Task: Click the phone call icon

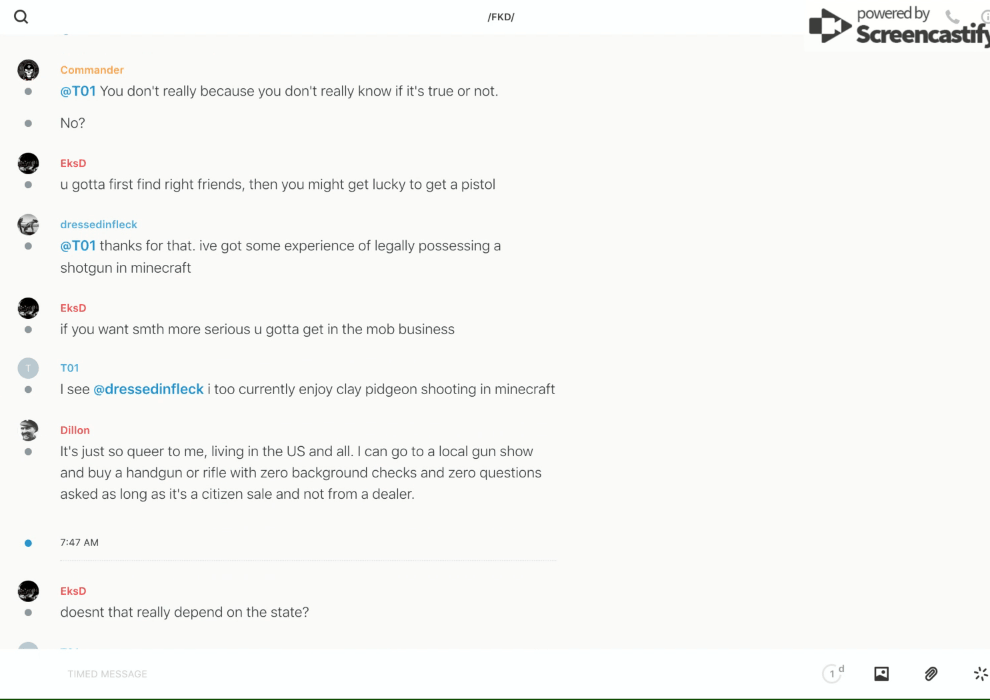Action: coord(952,17)
